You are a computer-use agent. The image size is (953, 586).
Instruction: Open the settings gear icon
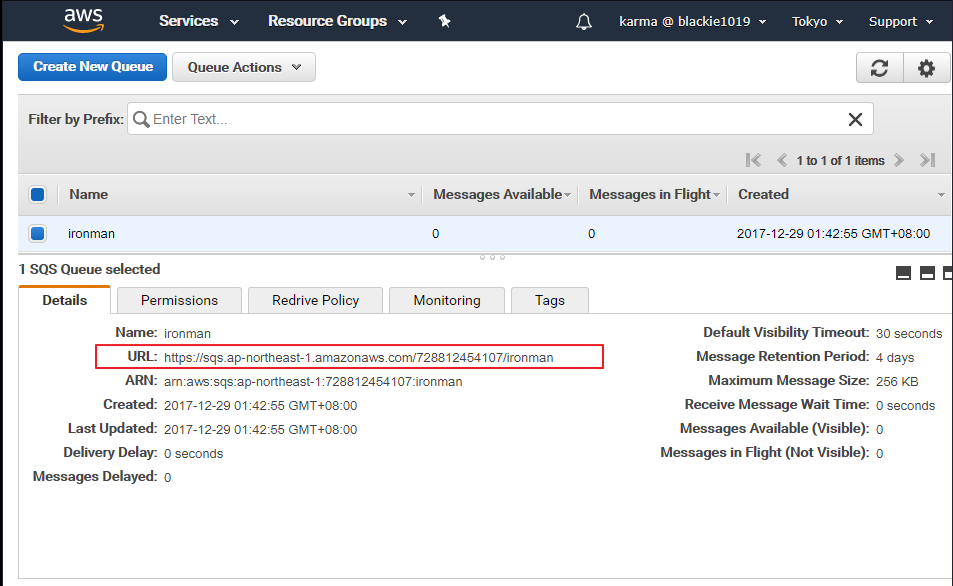pos(926,68)
